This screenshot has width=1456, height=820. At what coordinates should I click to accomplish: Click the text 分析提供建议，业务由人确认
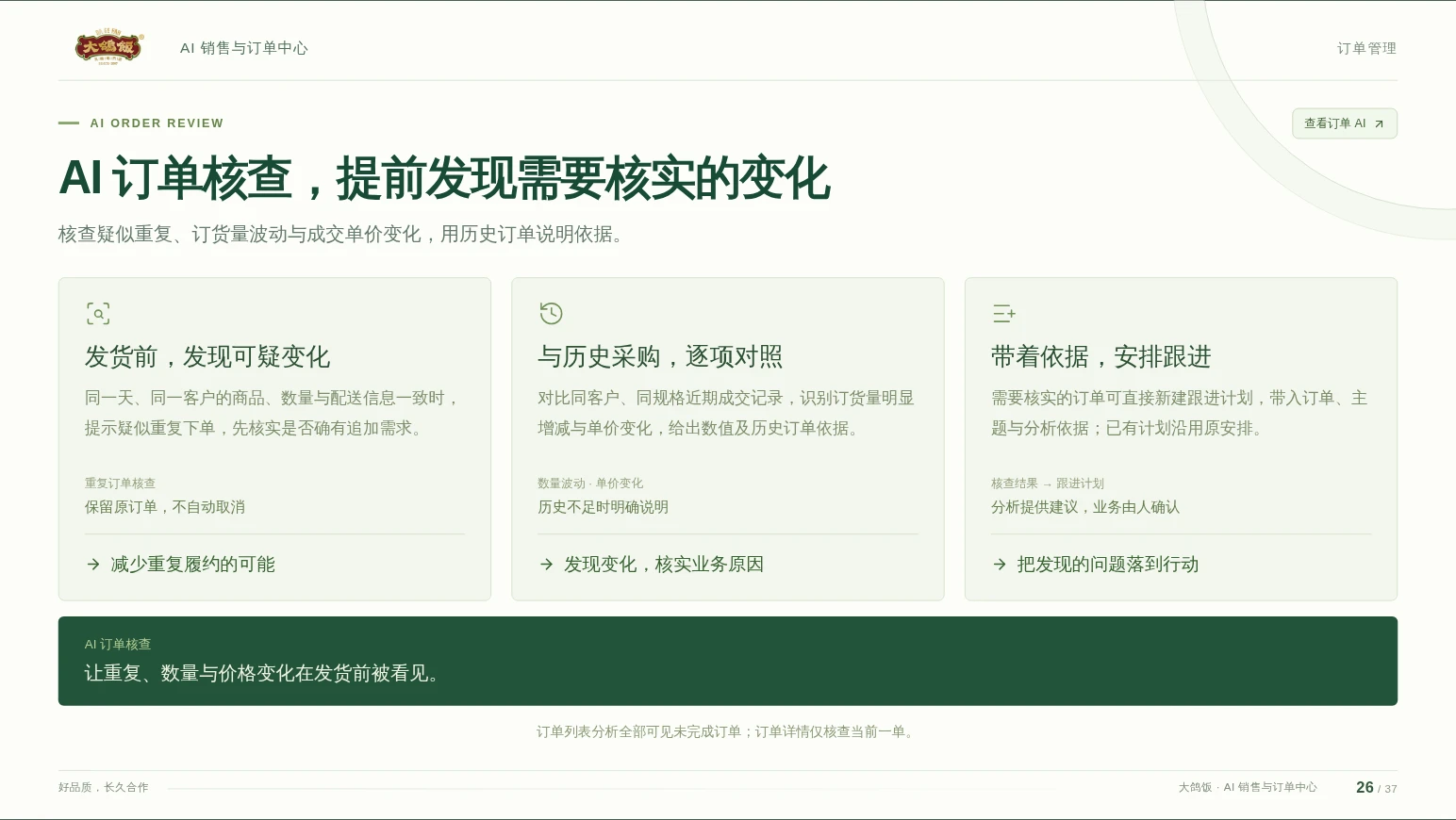tap(1084, 507)
